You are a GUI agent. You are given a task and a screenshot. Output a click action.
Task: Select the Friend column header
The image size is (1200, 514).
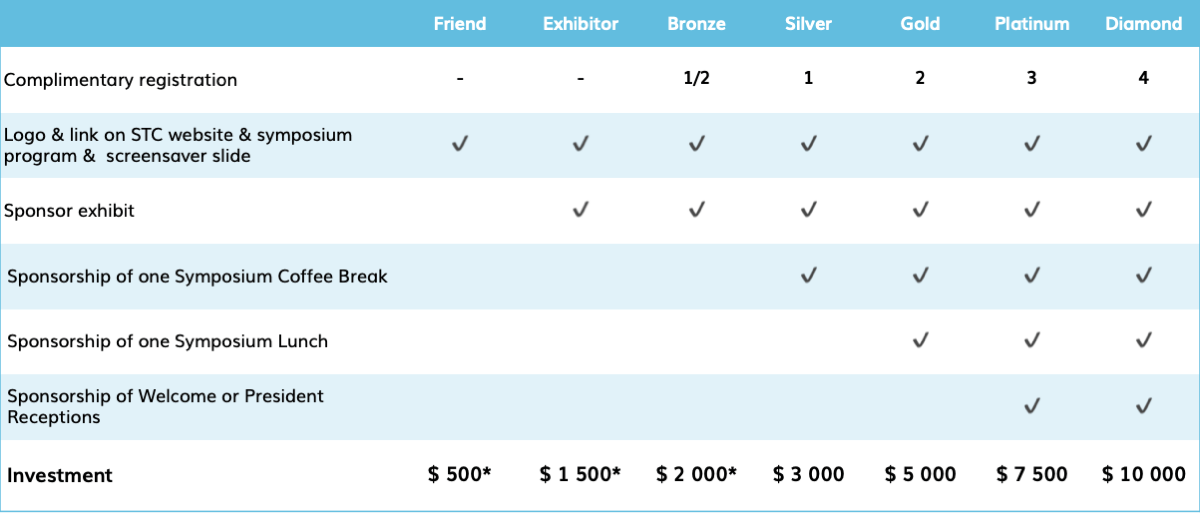click(x=460, y=24)
